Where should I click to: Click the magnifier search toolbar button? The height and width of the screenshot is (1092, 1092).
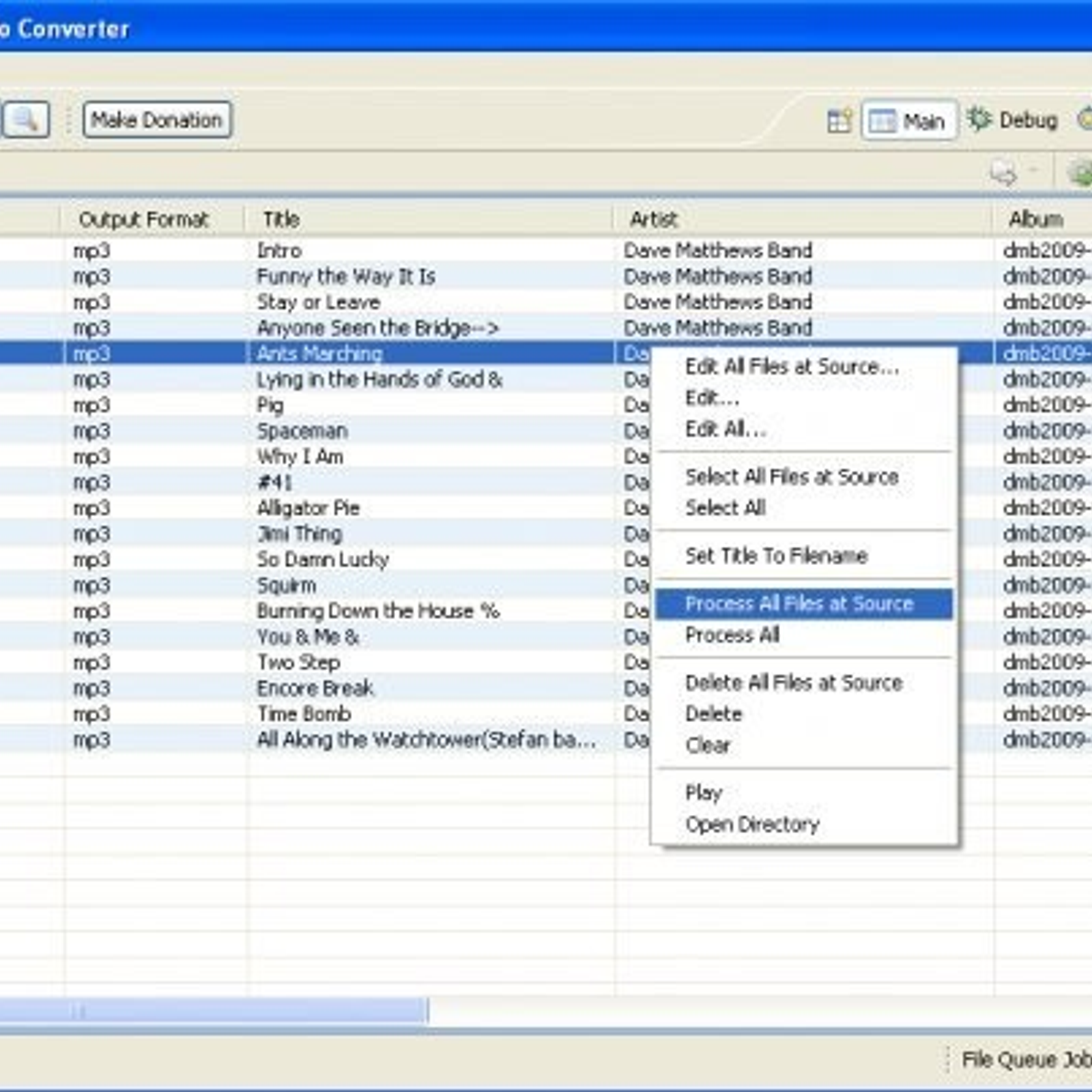25,120
